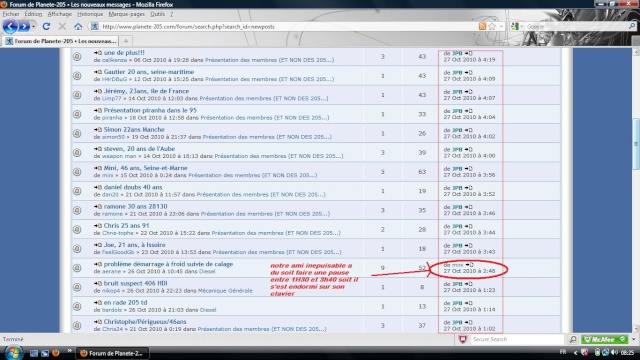Image resolution: width=640 pixels, height=360 pixels.
Task: Open topic 'Jérémy, 23ans, ile de France'
Action: pyautogui.click(x=146, y=91)
